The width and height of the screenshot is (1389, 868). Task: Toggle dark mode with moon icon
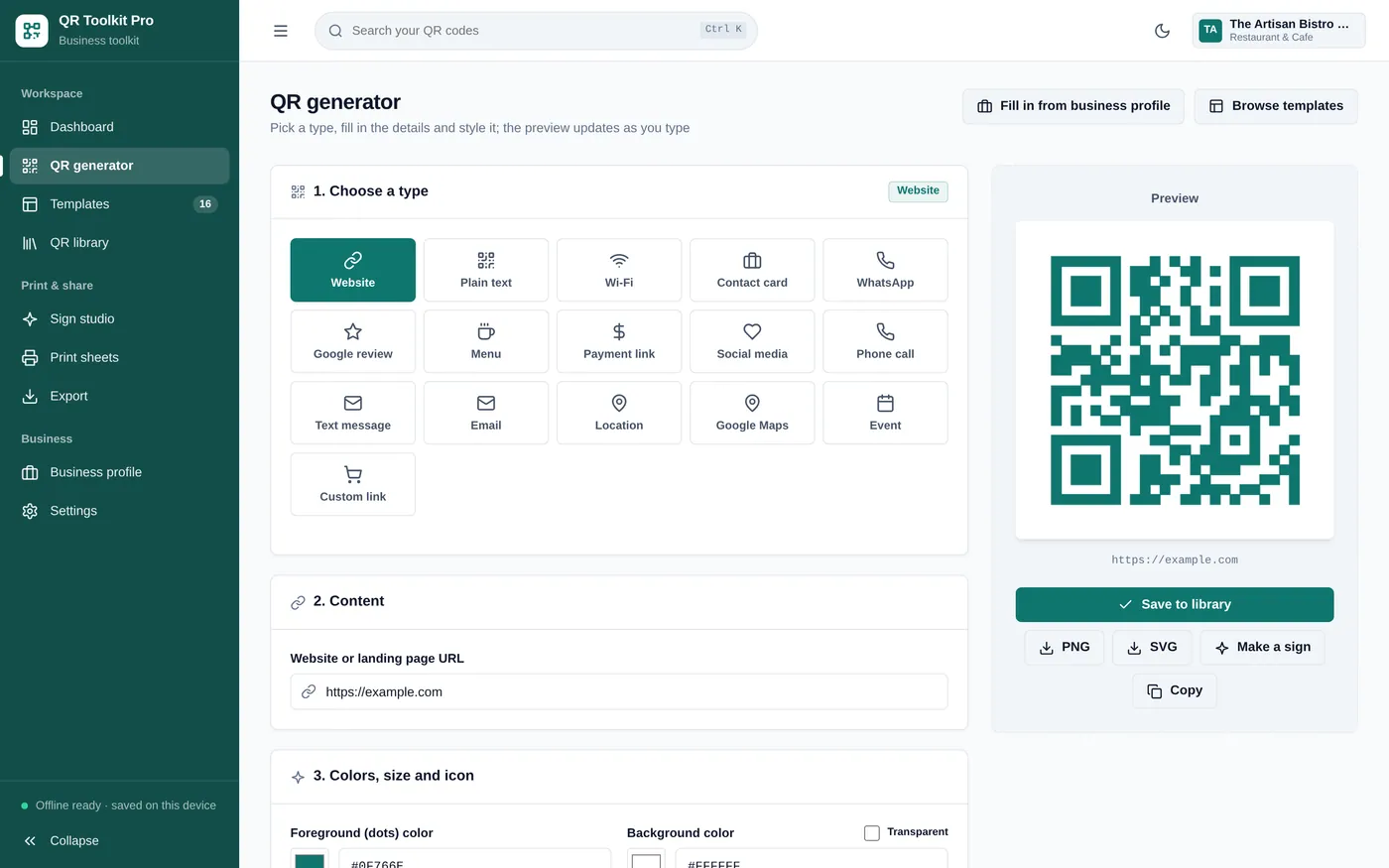pos(1162,31)
